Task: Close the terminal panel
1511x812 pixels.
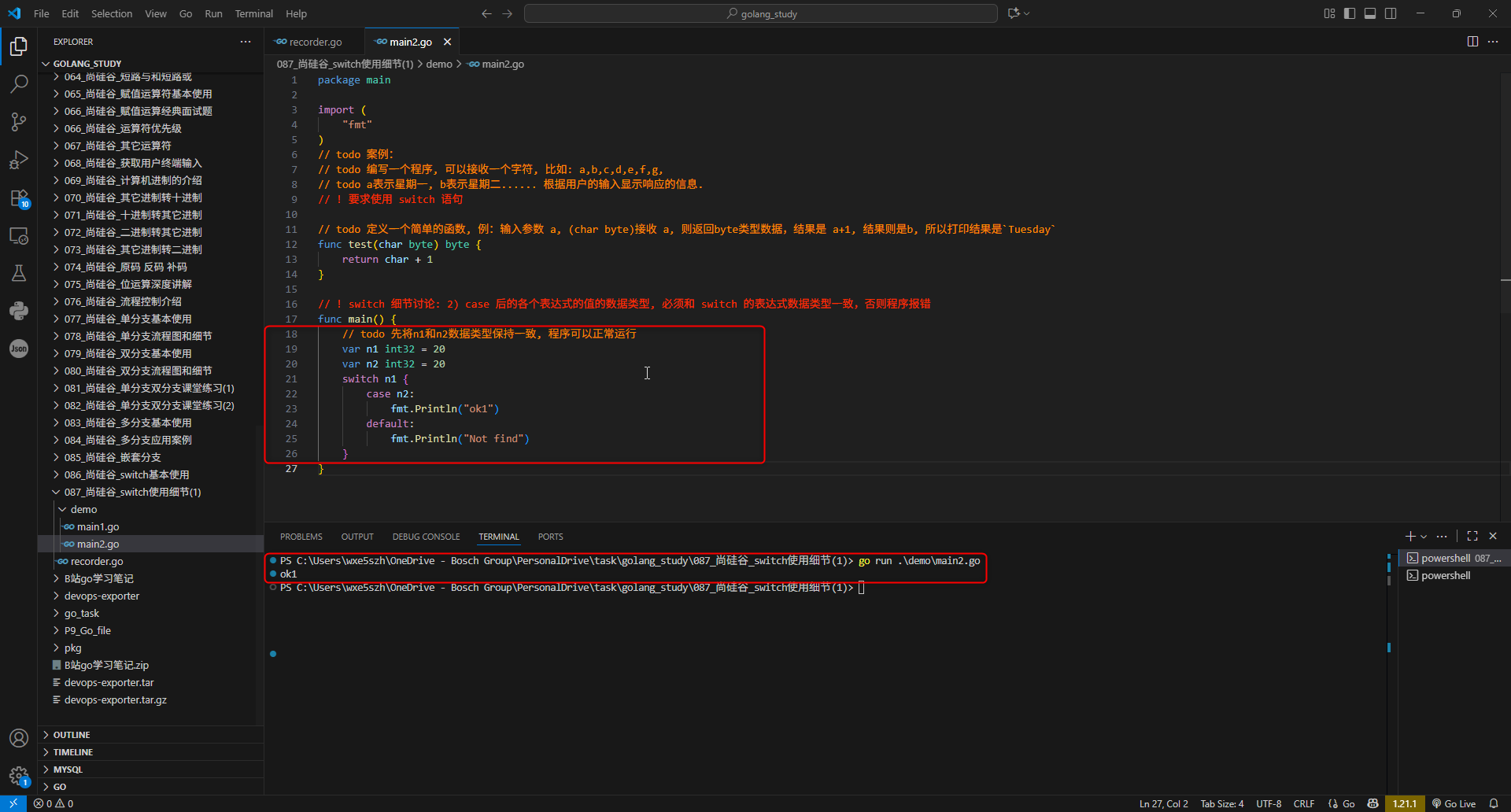Action: coord(1493,536)
